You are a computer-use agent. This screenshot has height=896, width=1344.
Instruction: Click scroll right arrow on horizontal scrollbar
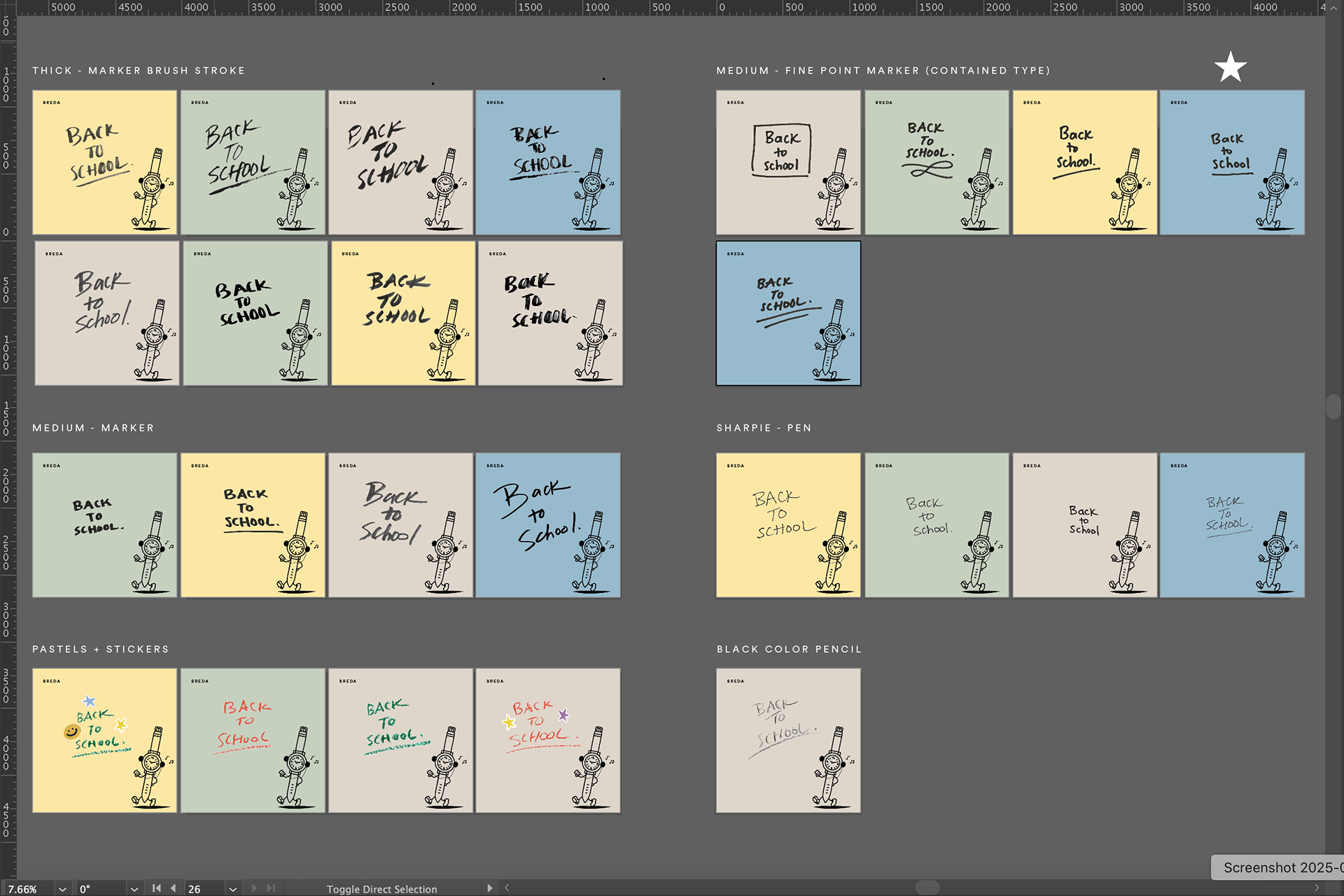coord(1317,888)
